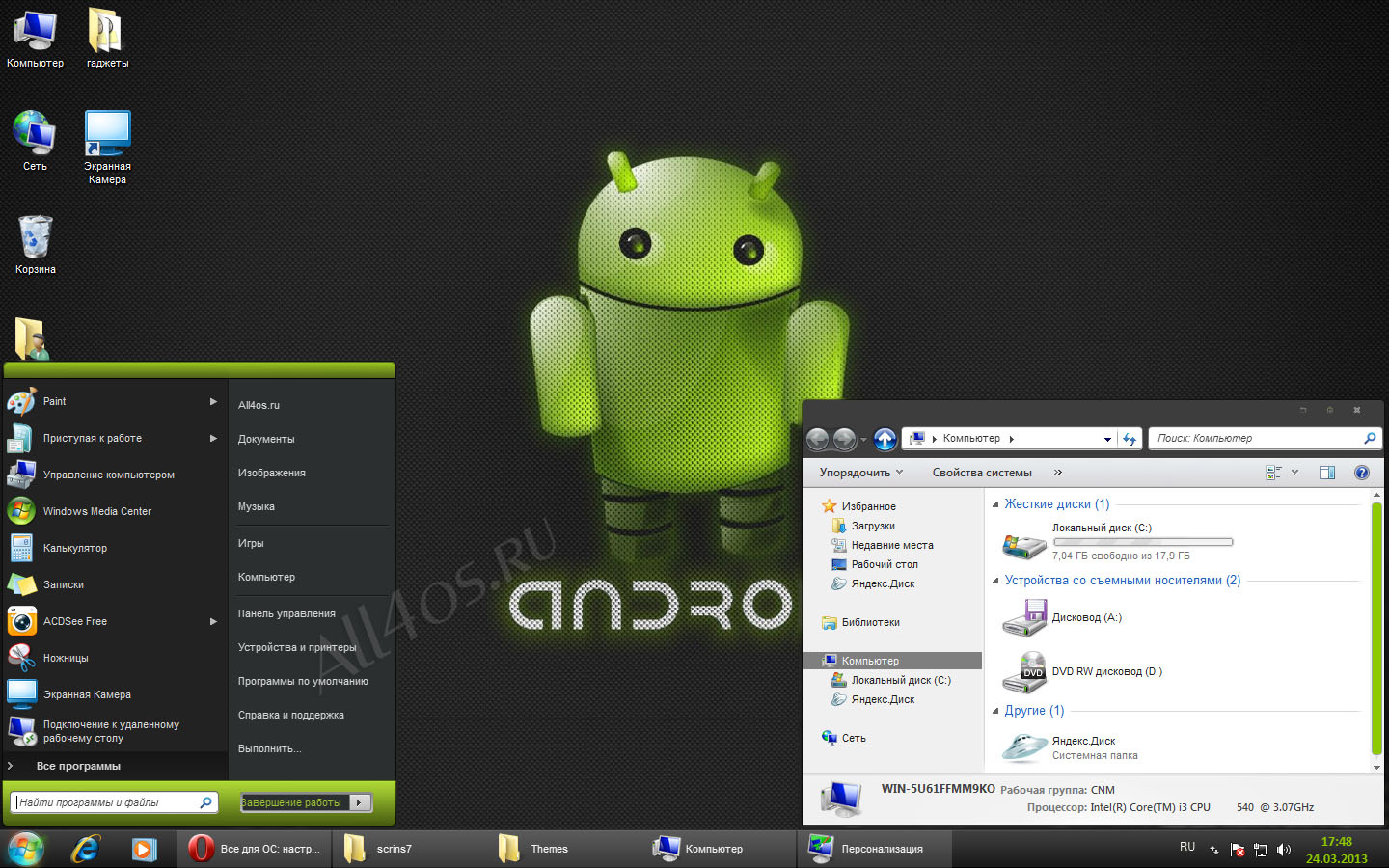Click local disk C capacity bar

click(1142, 542)
